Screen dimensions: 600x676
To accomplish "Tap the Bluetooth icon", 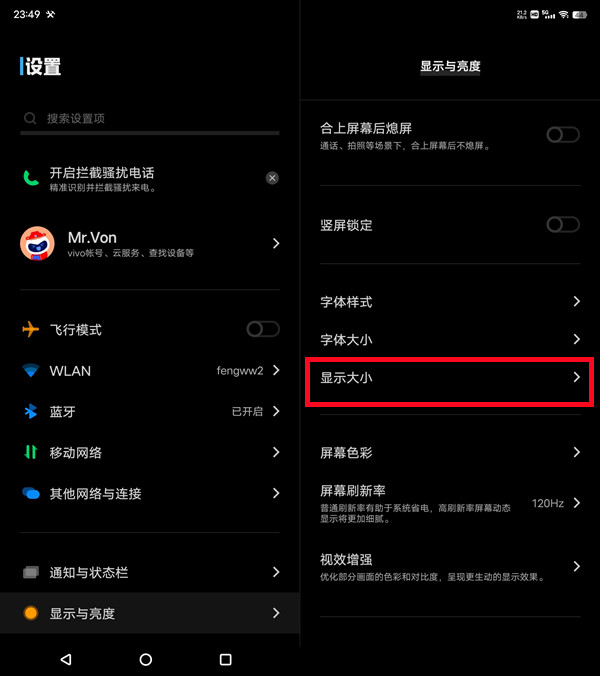I will tap(31, 411).
